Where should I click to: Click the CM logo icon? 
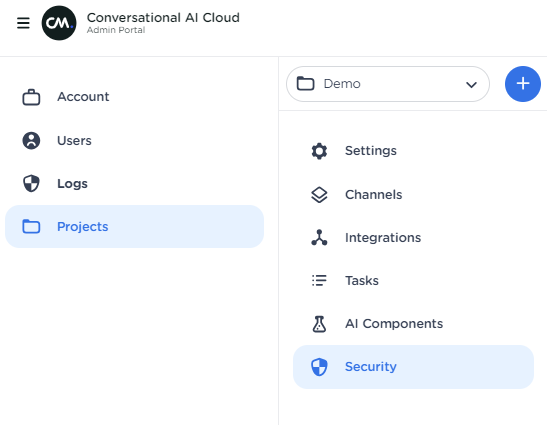[59, 23]
